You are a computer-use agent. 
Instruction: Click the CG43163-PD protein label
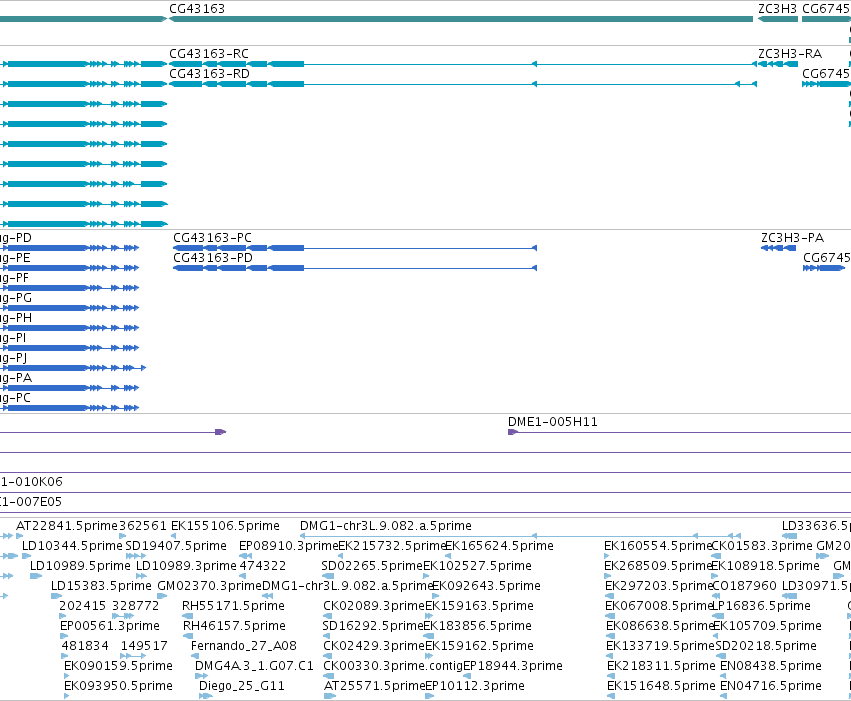pos(213,258)
